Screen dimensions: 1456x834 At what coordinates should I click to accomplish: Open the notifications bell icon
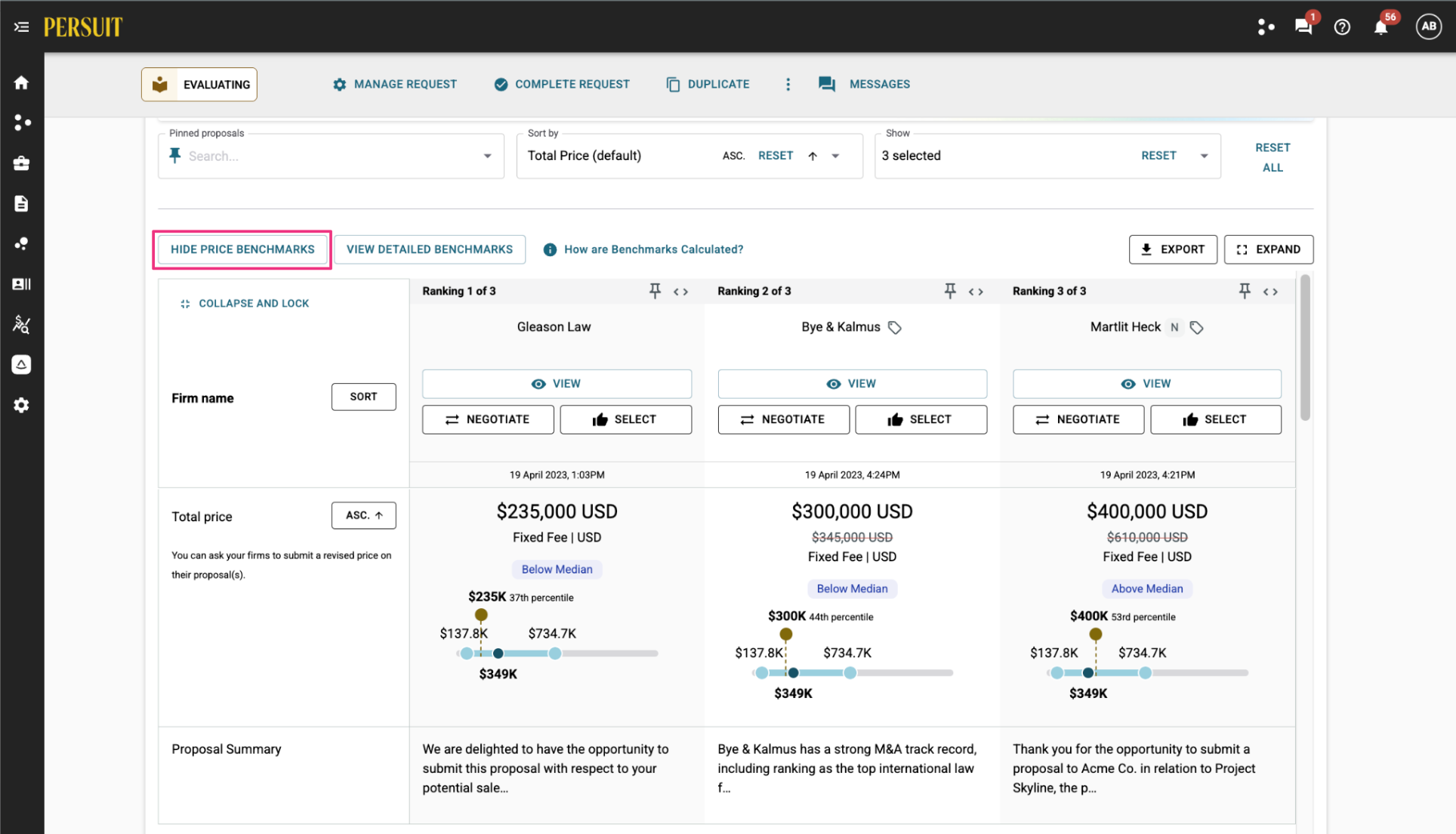(x=1380, y=27)
